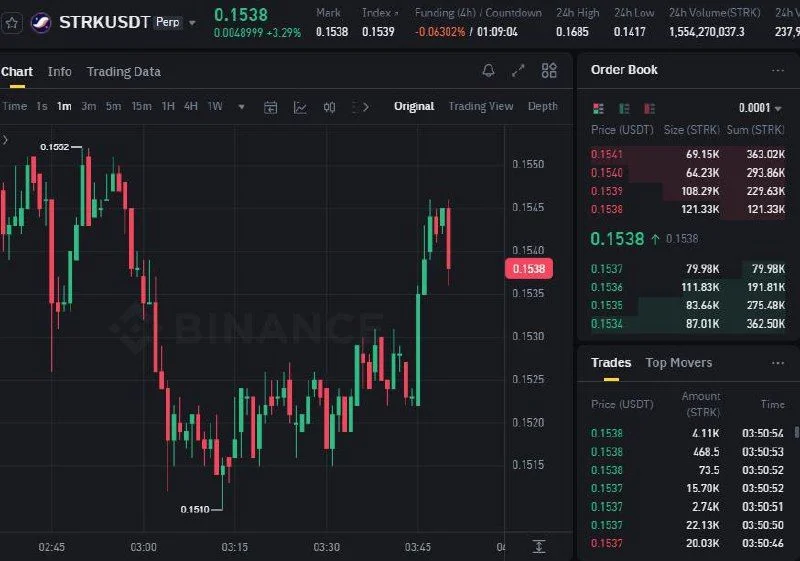The image size is (800, 561).
Task: Switch to the Trading View chart
Action: click(481, 106)
